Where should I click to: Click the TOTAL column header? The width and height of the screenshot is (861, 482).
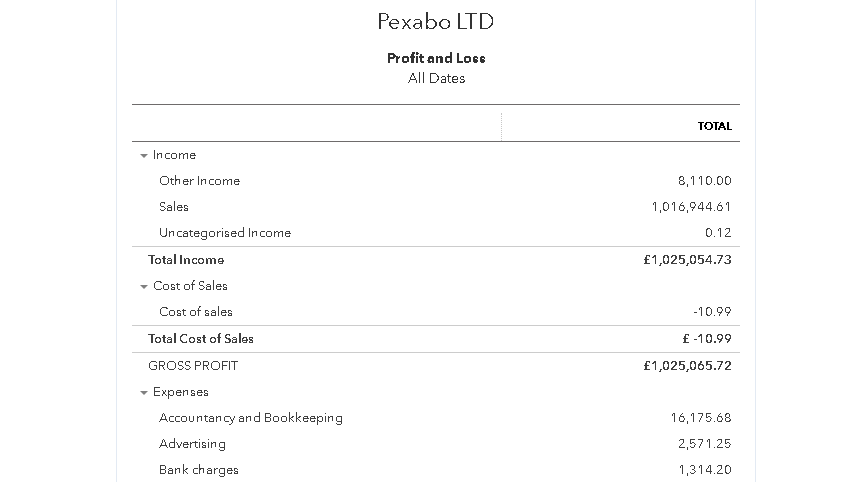714,126
